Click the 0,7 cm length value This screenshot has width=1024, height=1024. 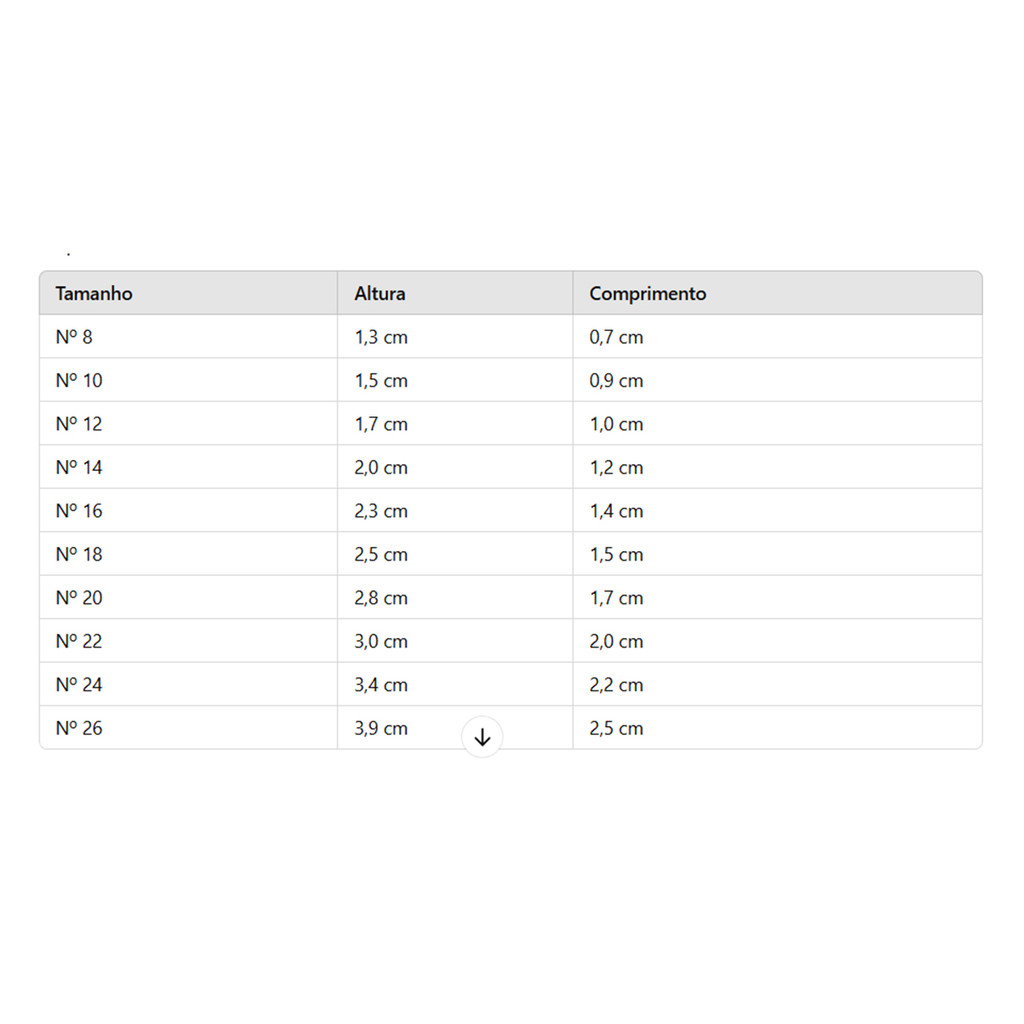[x=616, y=338]
